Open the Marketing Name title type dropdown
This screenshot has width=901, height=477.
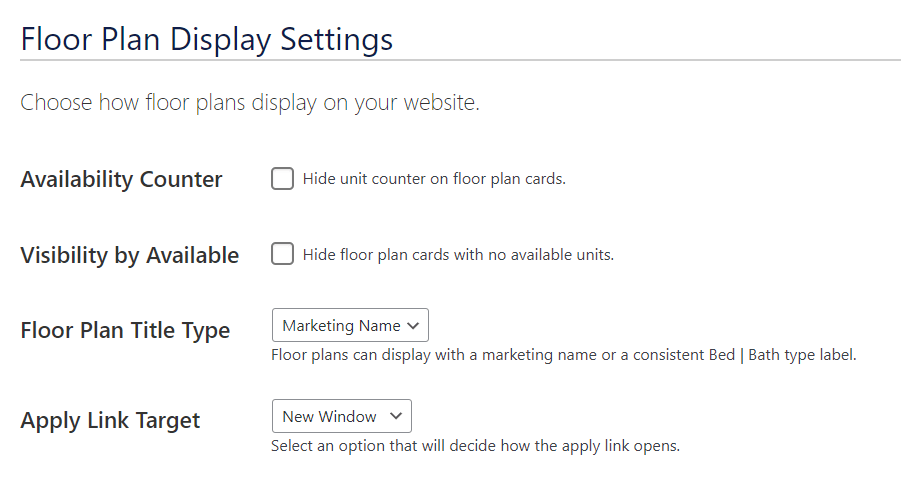[350, 325]
